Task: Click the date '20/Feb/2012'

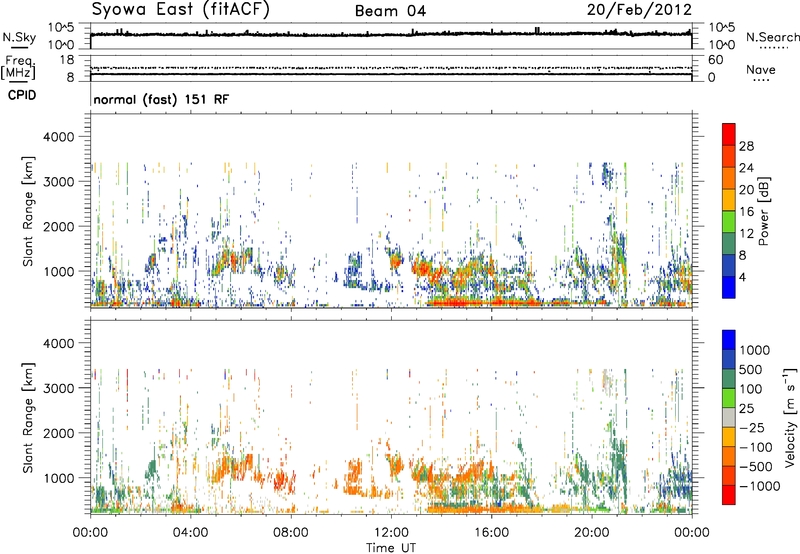Action: click(639, 10)
